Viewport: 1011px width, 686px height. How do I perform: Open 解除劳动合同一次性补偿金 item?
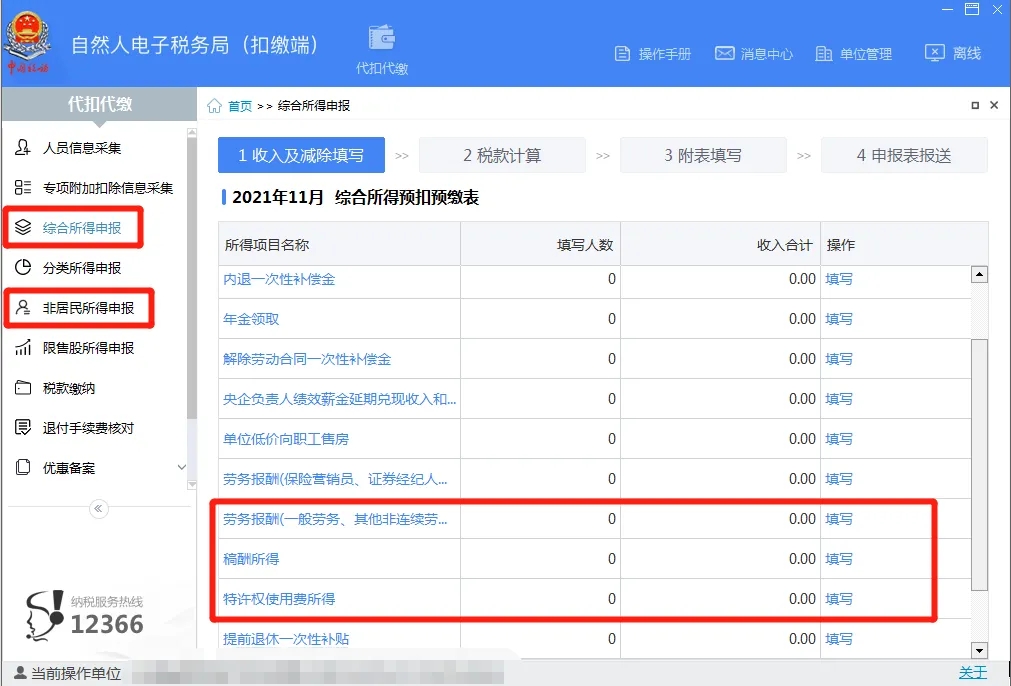coord(307,359)
